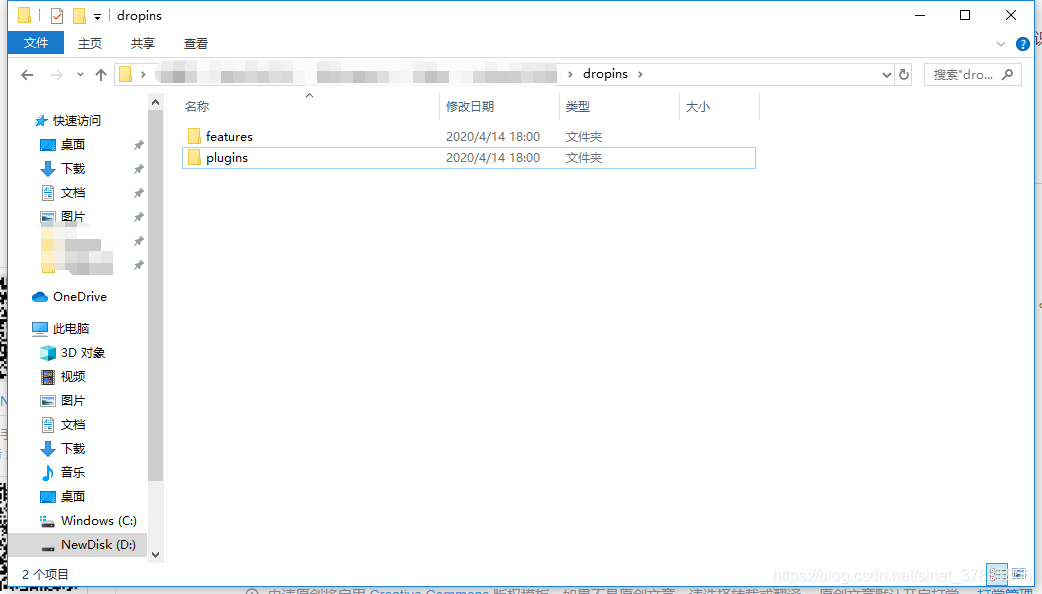1042x594 pixels.
Task: Open the customize quick access toolbar dropdown
Action: pyautogui.click(x=97, y=16)
